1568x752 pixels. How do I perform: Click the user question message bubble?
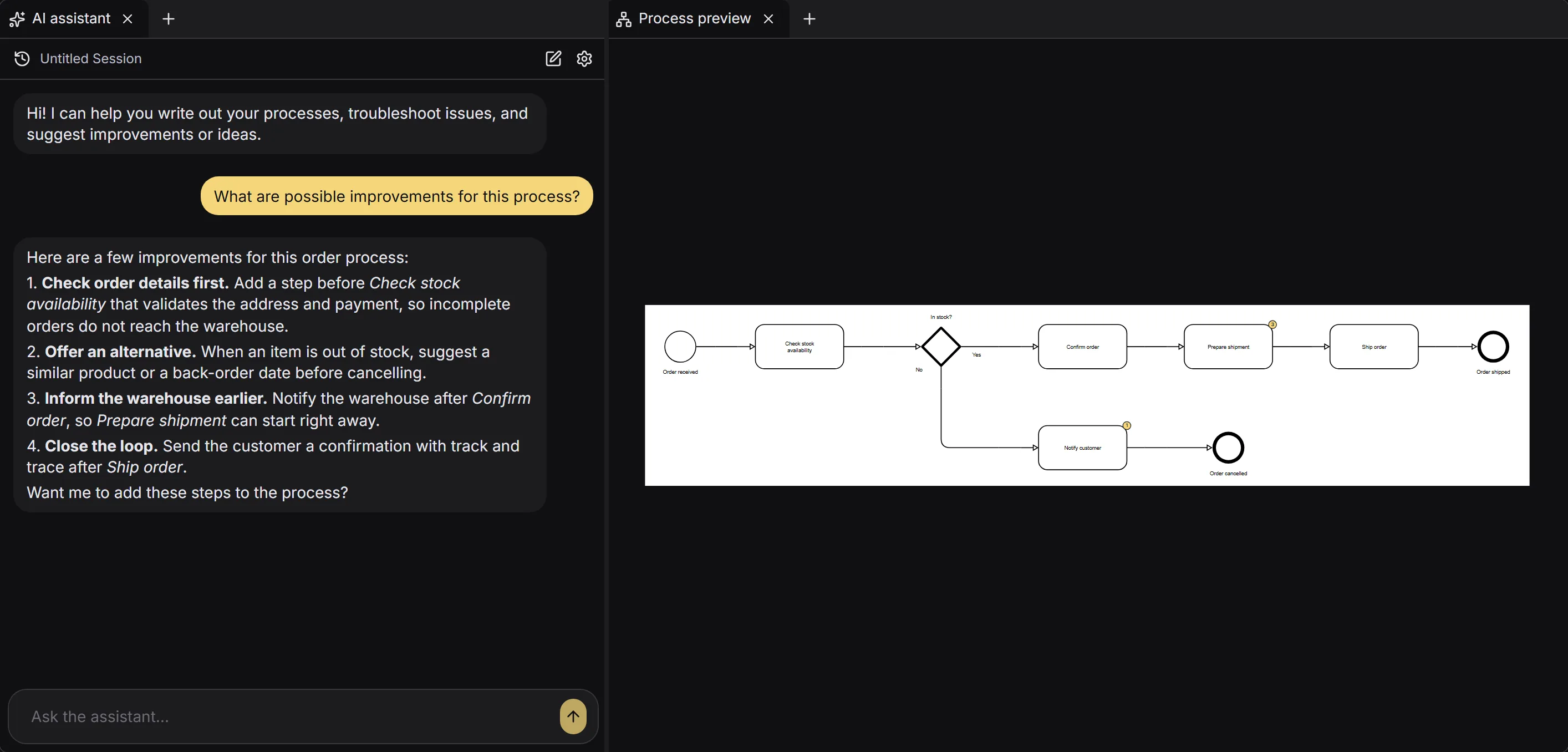click(x=397, y=196)
